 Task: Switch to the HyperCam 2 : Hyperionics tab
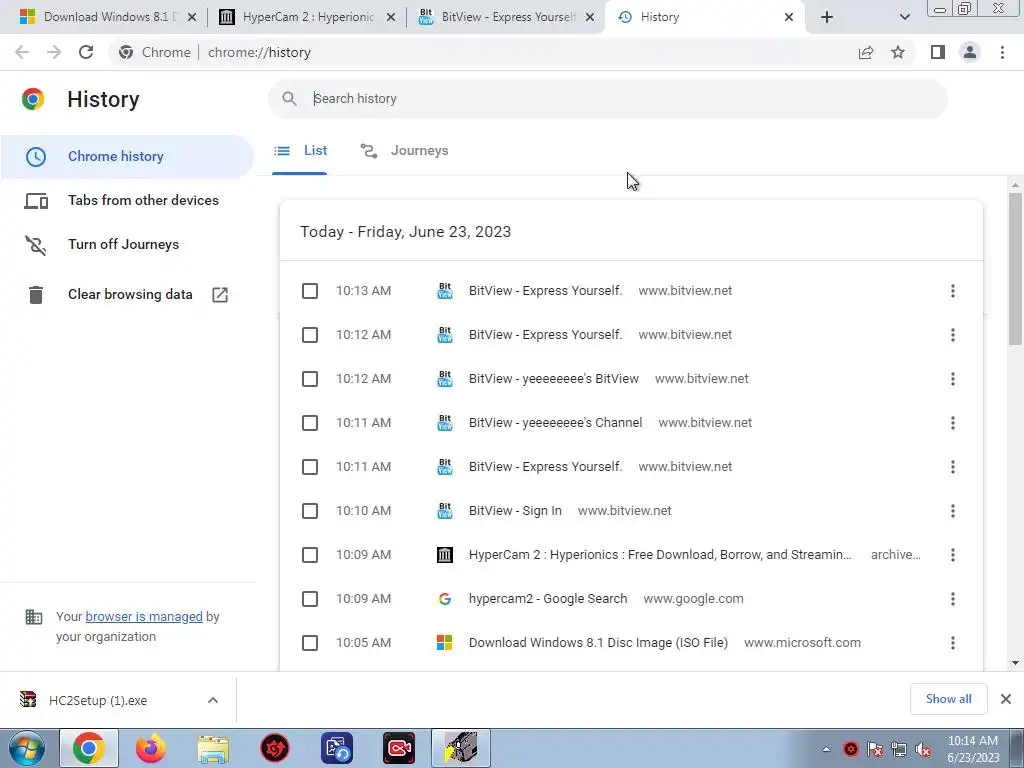click(307, 17)
